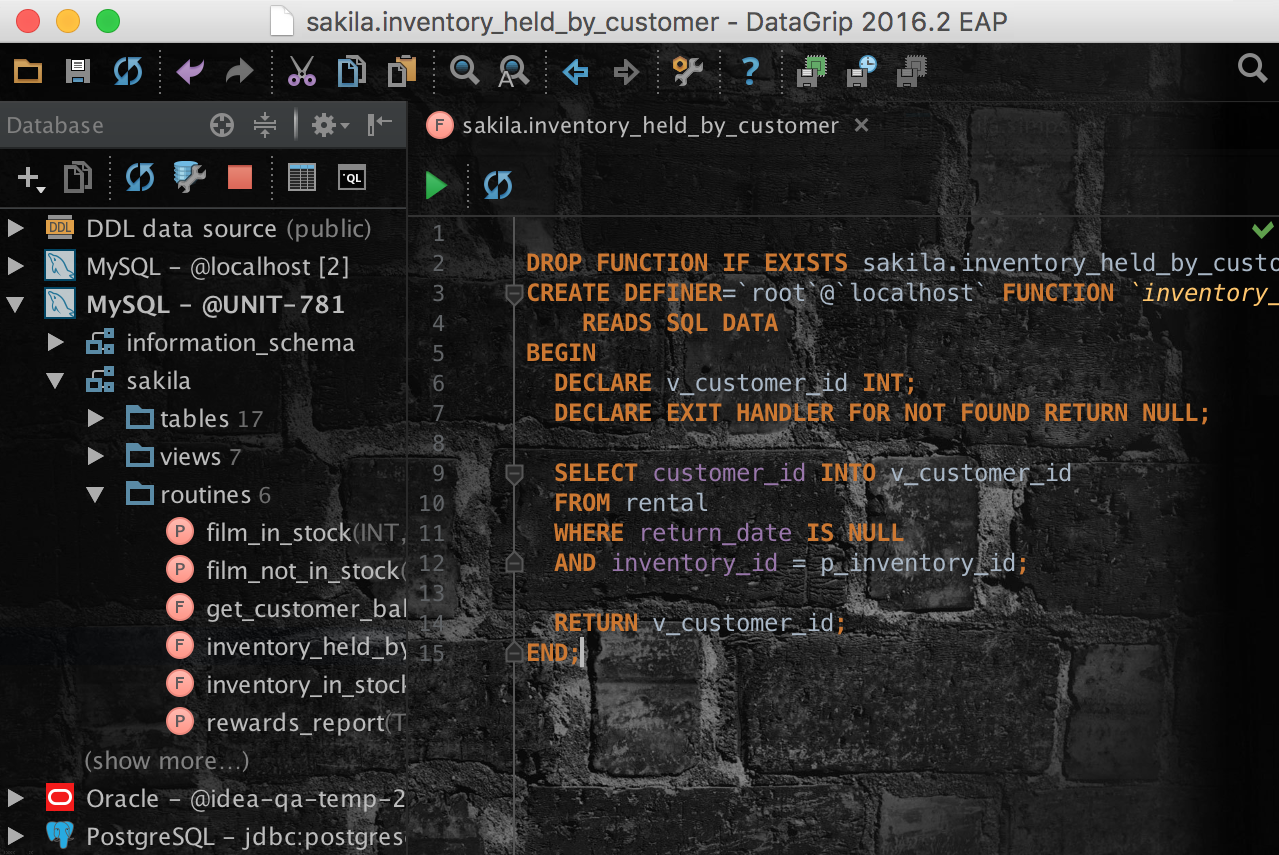Click the word BEGIN in the editor
The height and width of the screenshot is (855, 1279).
click(x=561, y=353)
